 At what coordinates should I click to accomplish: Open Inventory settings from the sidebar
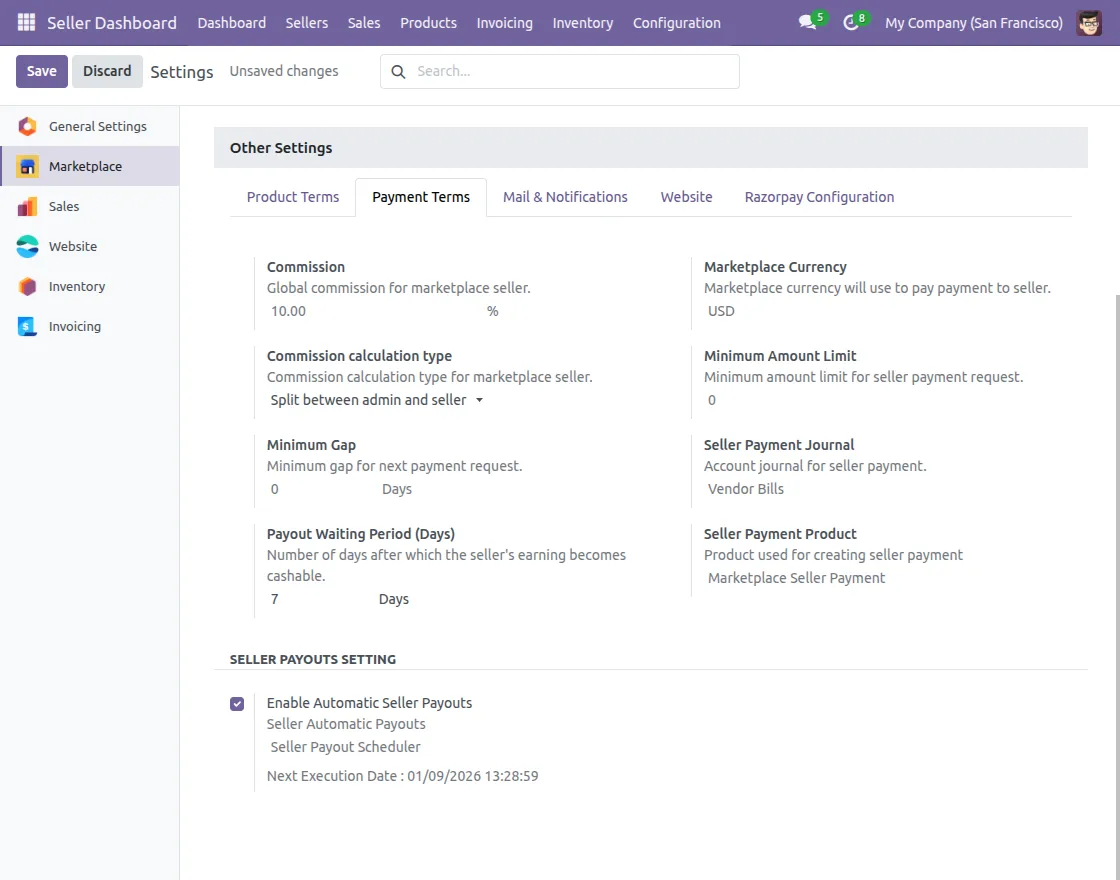tap(78, 286)
